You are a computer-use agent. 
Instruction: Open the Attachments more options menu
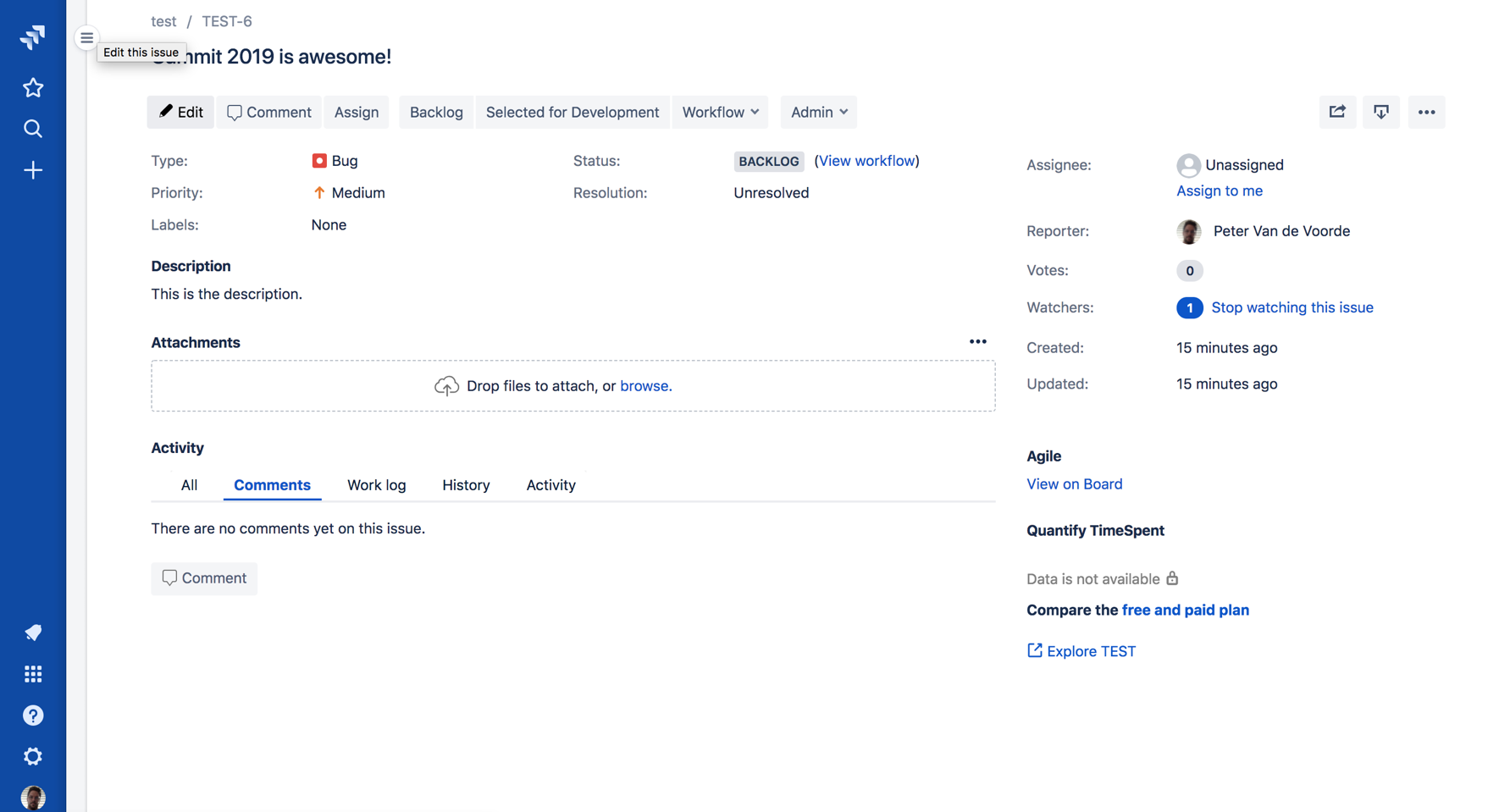(x=977, y=341)
